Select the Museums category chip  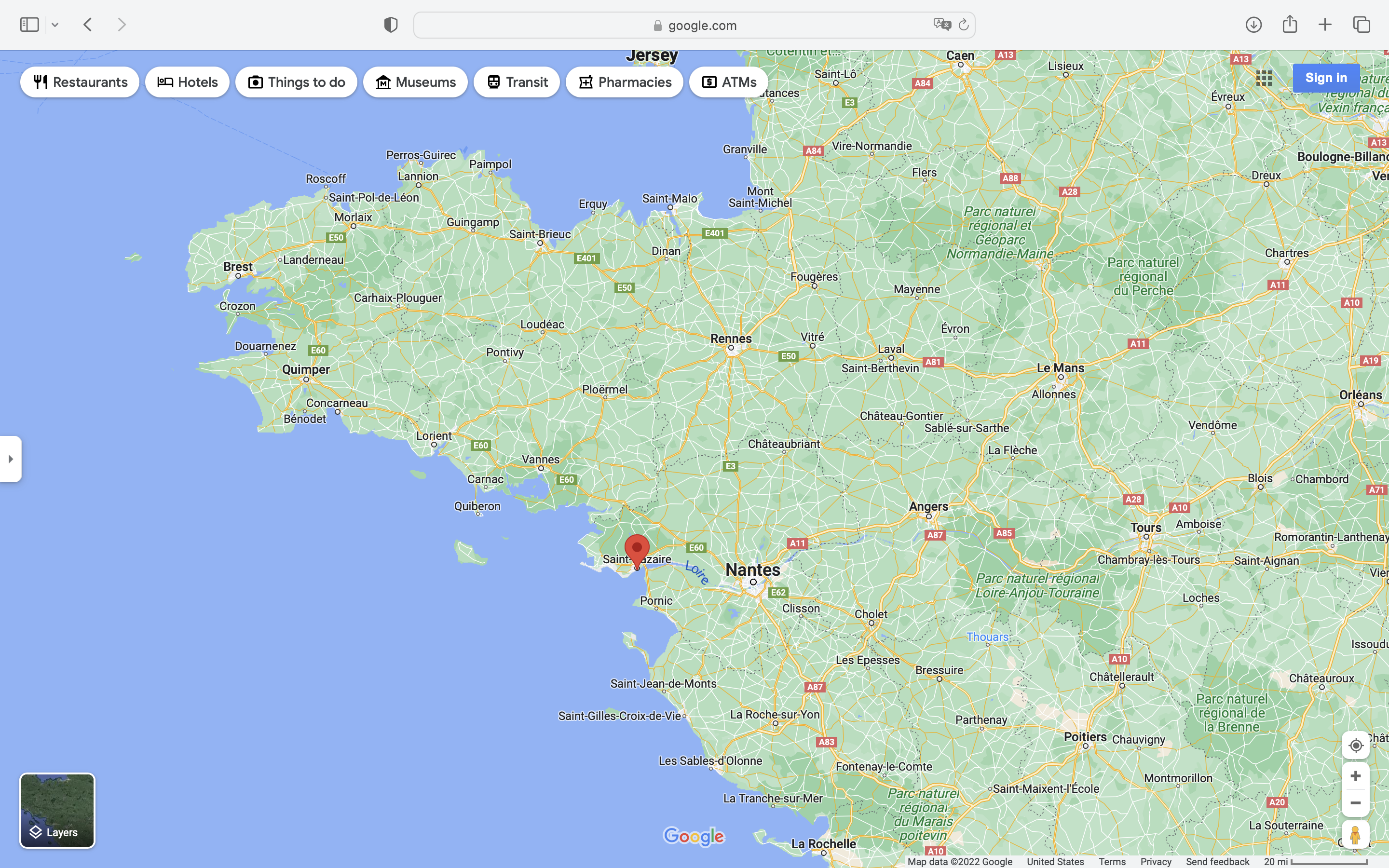point(415,82)
